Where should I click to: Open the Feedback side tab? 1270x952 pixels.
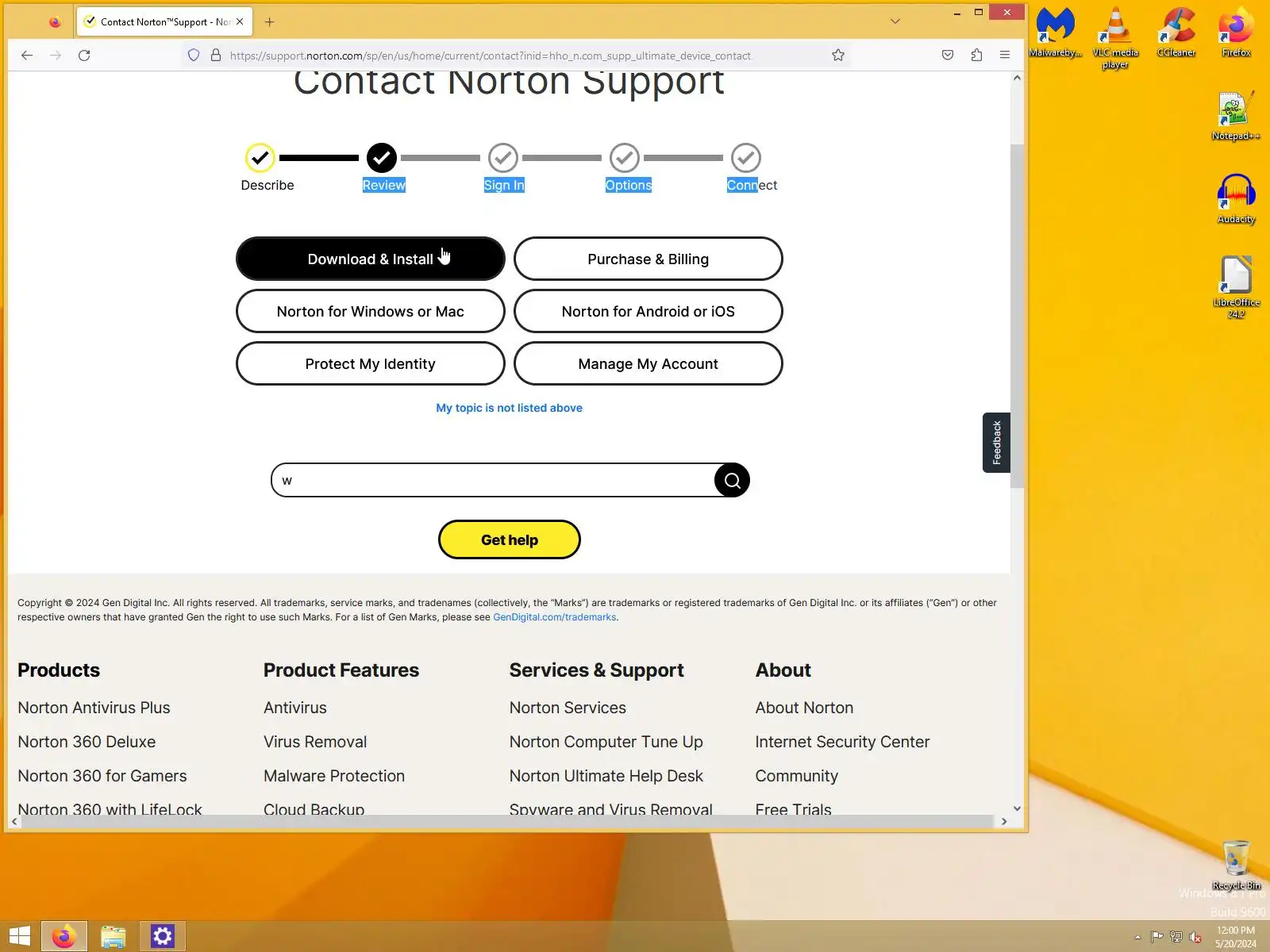997,443
